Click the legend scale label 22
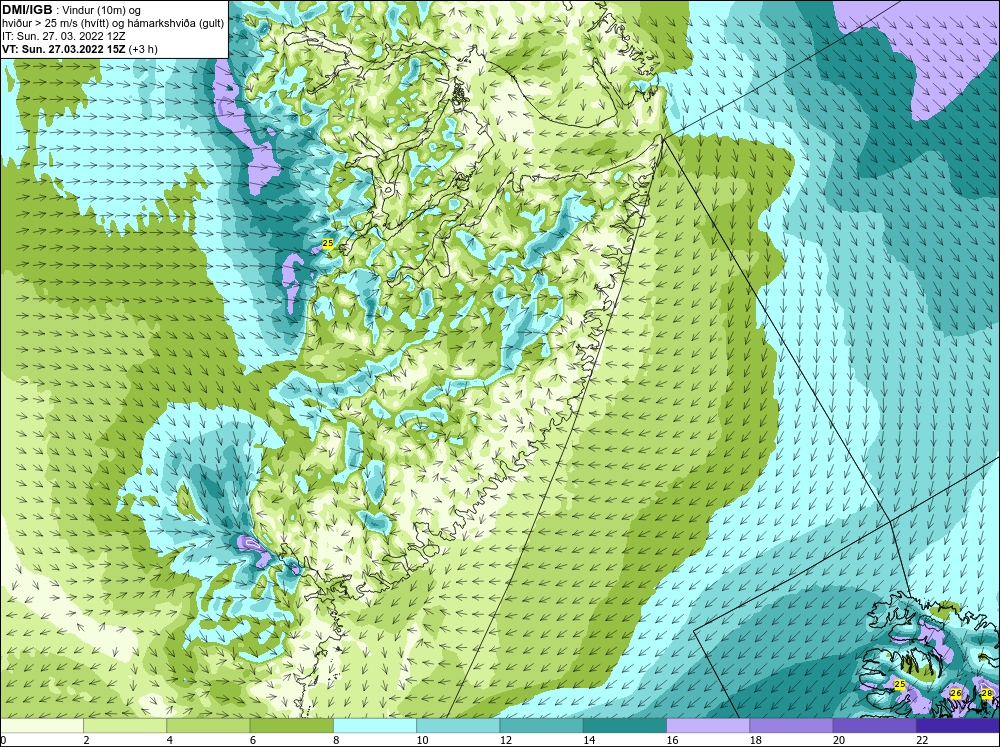Screen dimensions: 1000x747 click(922, 740)
